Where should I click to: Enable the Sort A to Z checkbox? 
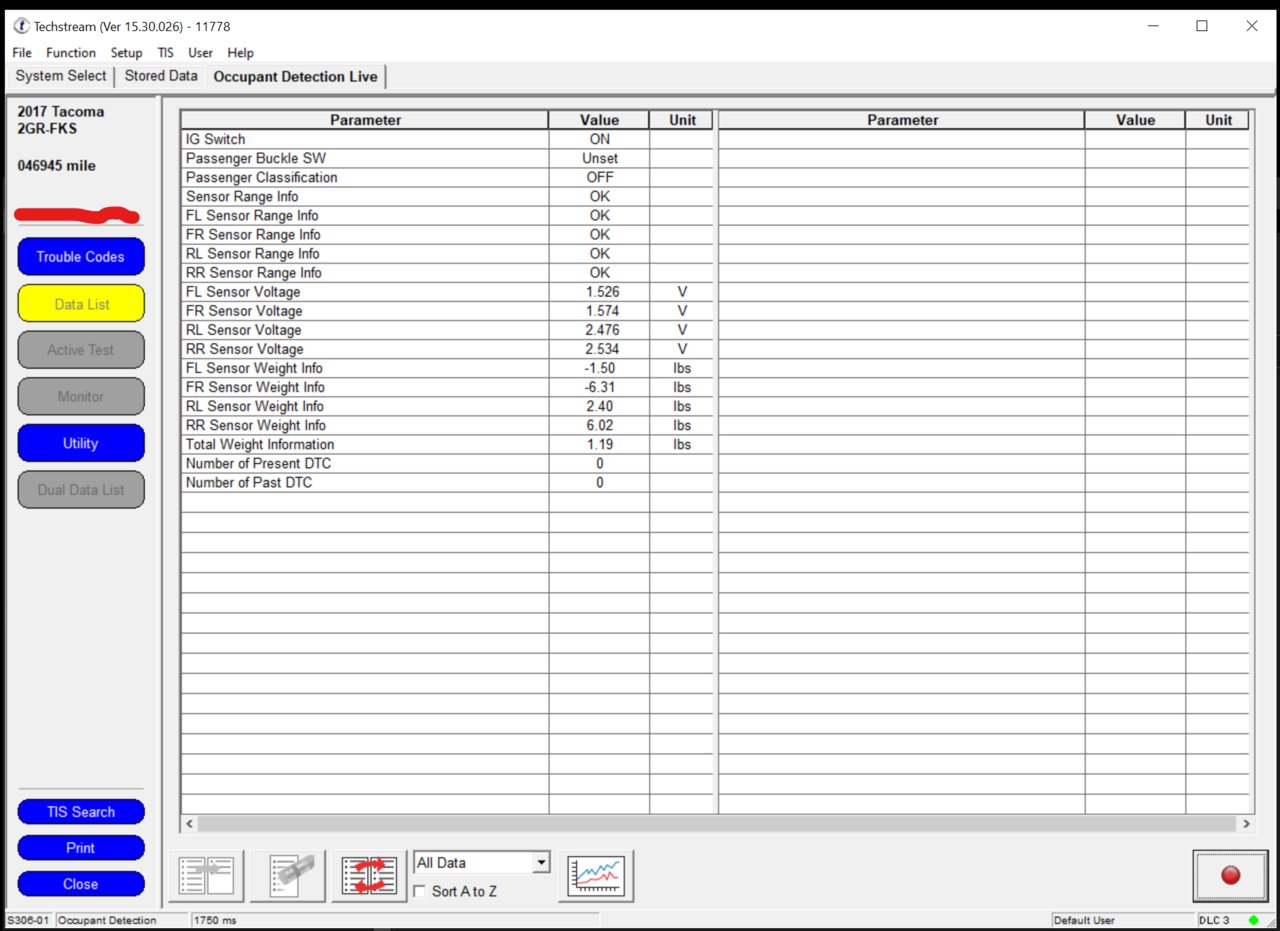(420, 891)
